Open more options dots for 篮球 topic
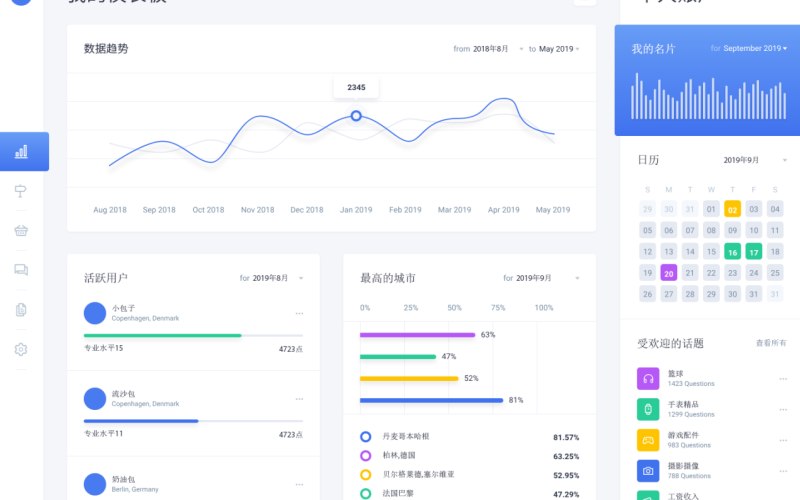 point(783,379)
